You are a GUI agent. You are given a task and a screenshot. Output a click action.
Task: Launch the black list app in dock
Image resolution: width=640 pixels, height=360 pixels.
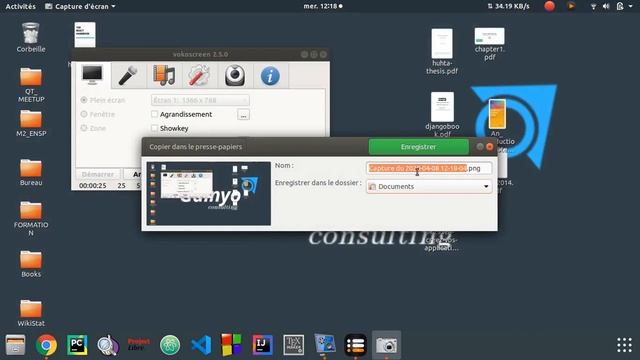coord(356,345)
